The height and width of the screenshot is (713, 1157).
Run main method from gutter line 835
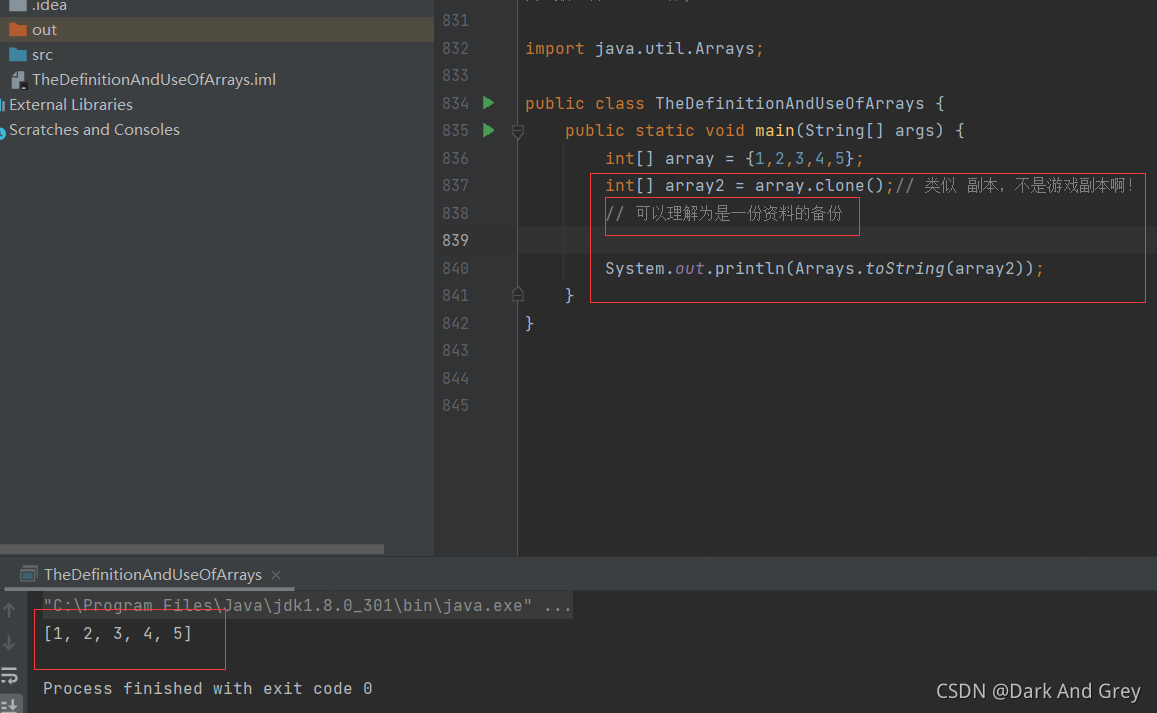click(x=488, y=130)
